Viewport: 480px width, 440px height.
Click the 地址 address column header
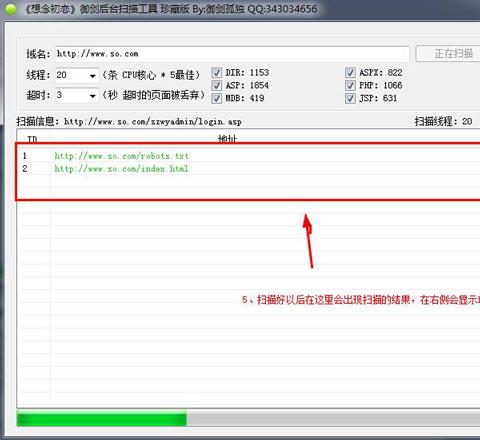pyautogui.click(x=227, y=139)
